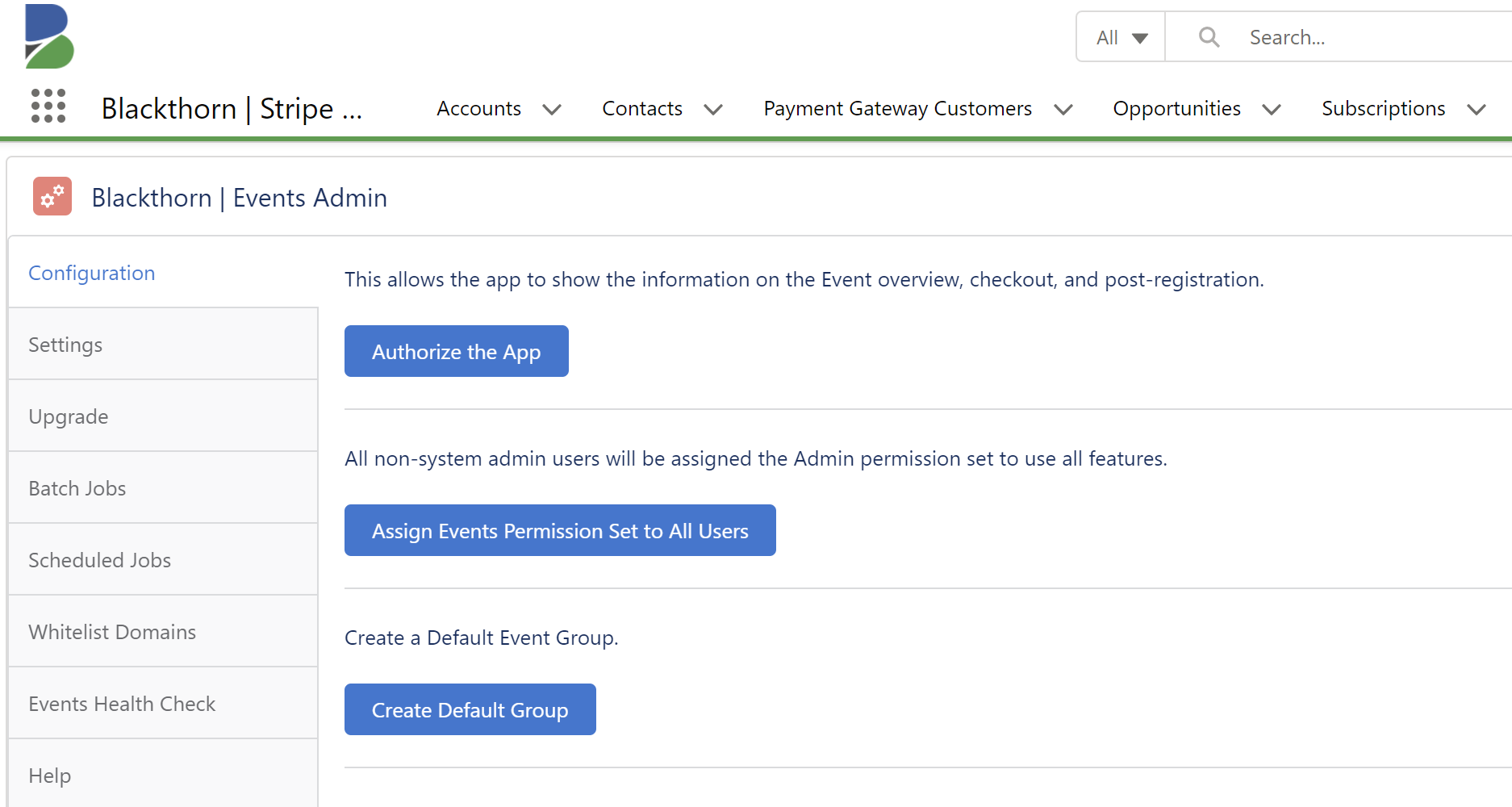Select the Configuration sidebar item
The width and height of the screenshot is (1512, 807).
coord(163,273)
